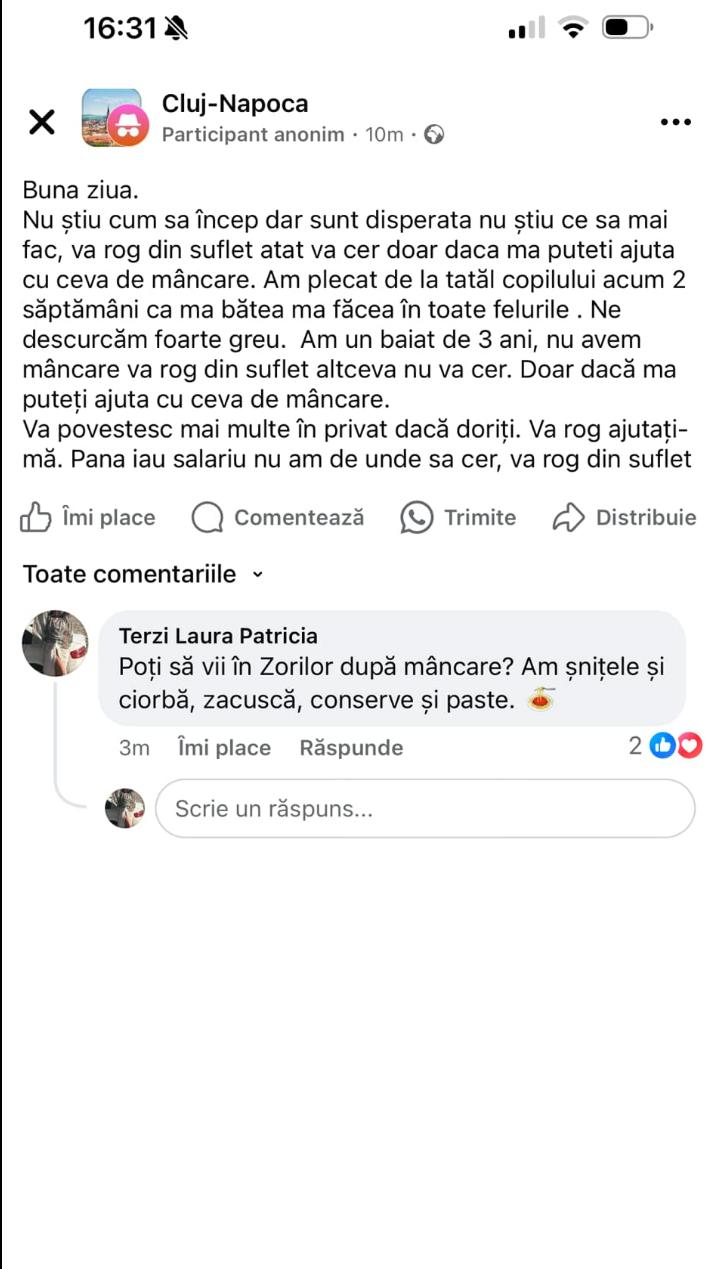710x1269 pixels.
Task: Open Terzi Laura Patricia's profile name
Action: click(218, 636)
